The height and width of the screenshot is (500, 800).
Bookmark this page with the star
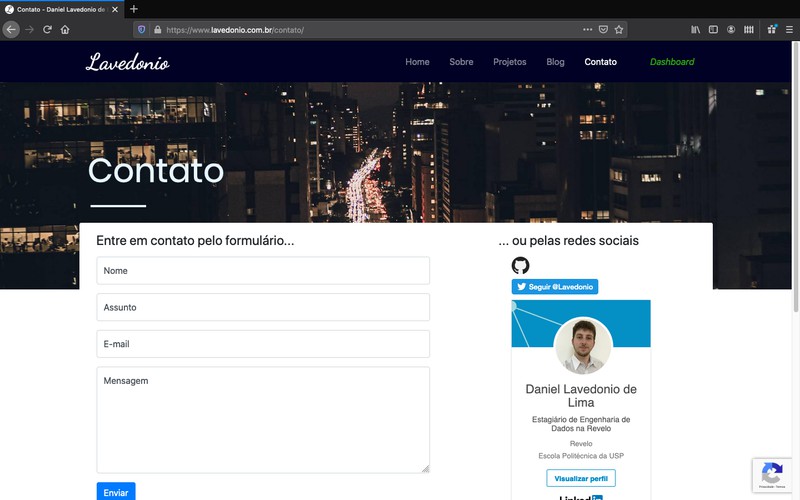619,30
